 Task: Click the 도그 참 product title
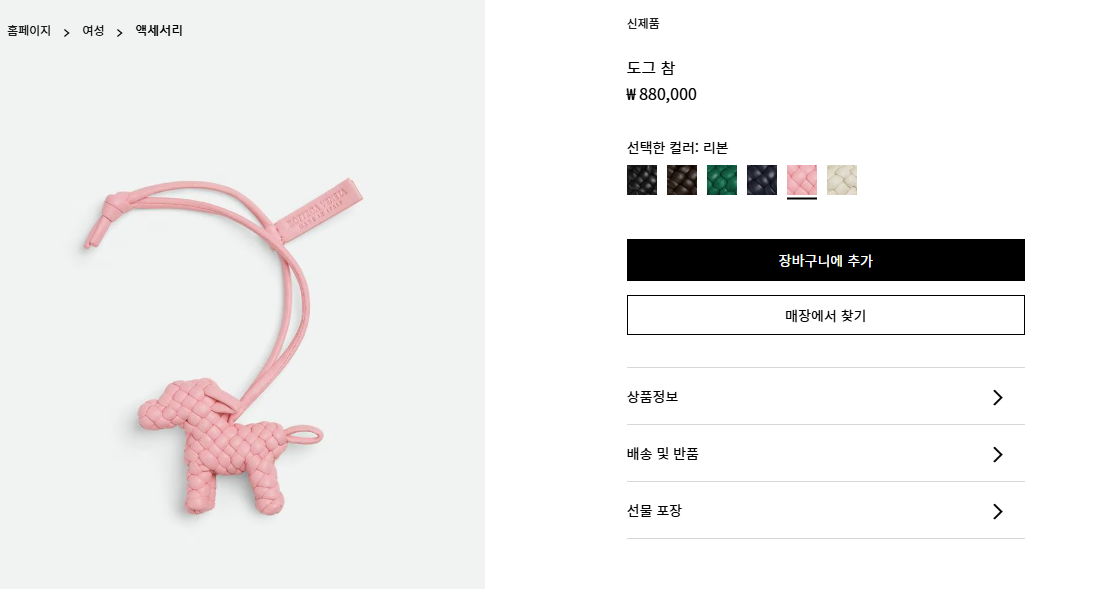[650, 68]
